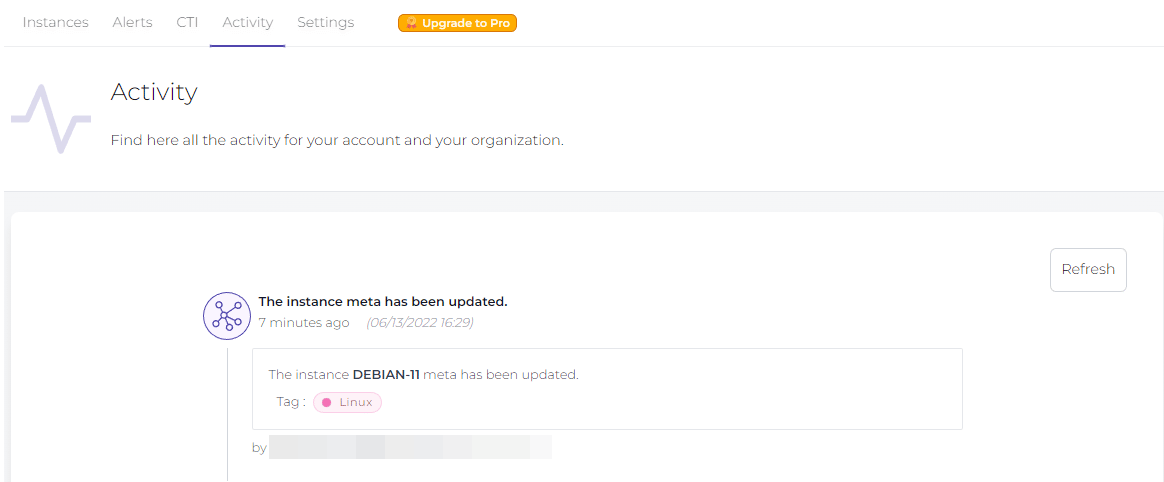Select the Activity tab
The height and width of the screenshot is (482, 1164).
click(x=247, y=22)
